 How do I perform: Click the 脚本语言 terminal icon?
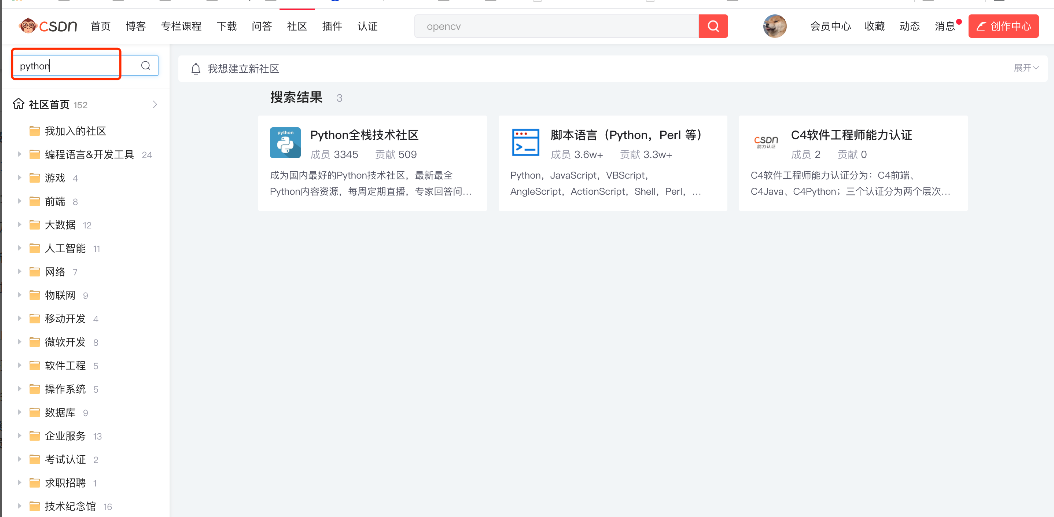[526, 142]
